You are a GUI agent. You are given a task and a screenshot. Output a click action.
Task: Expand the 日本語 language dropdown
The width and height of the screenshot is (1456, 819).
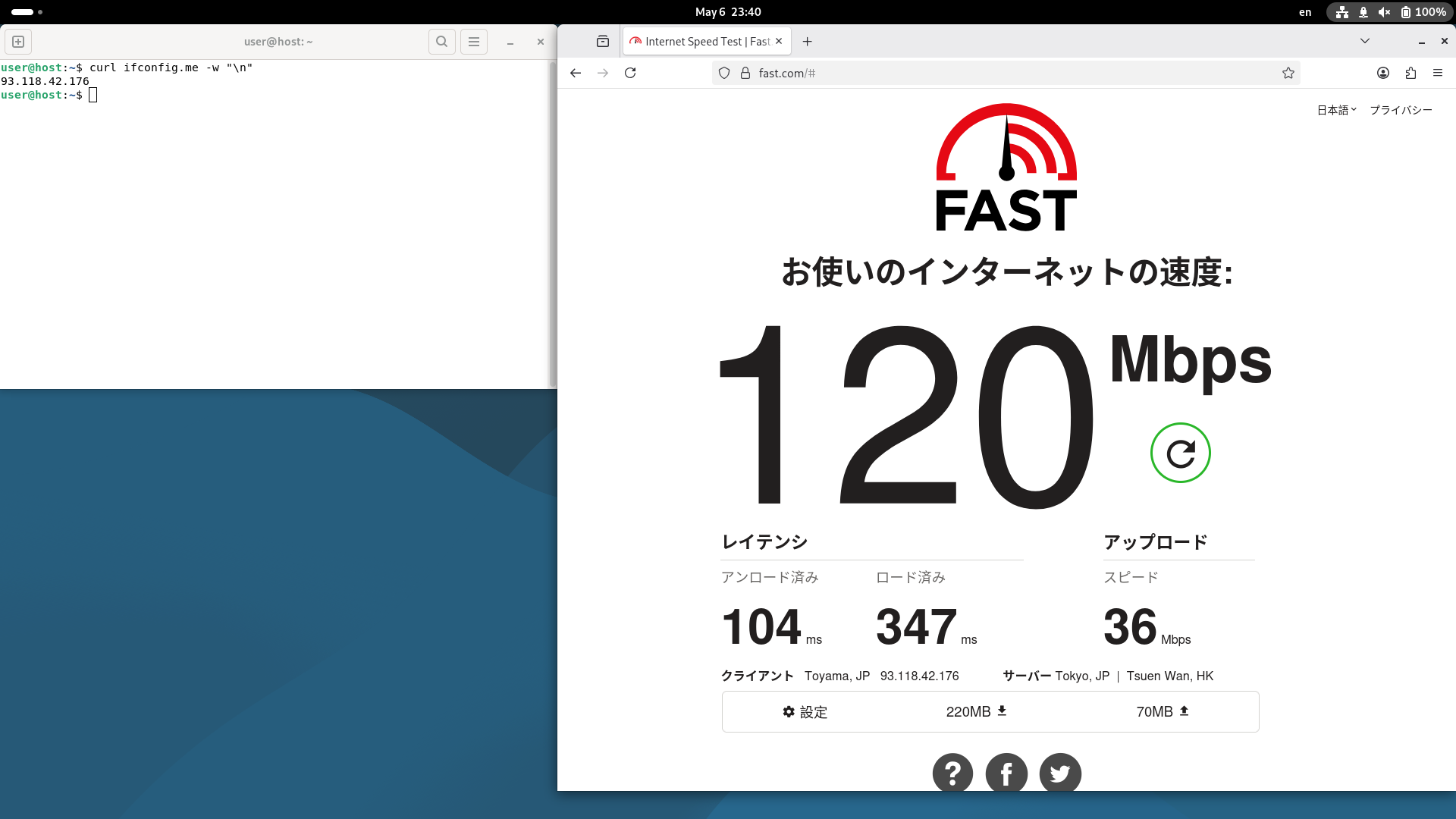pyautogui.click(x=1337, y=110)
